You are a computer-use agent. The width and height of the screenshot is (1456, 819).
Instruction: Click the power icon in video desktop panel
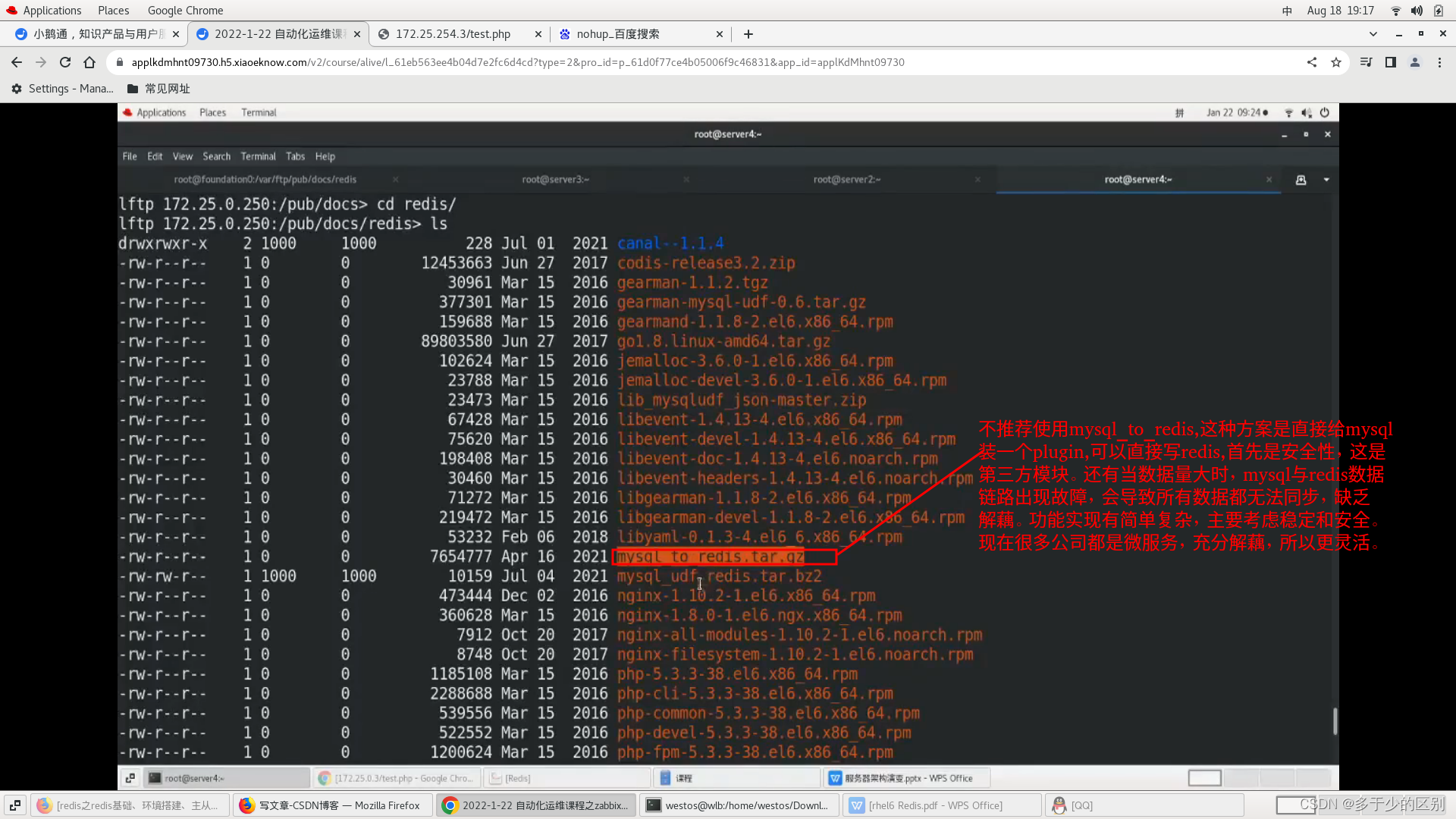tap(1325, 112)
